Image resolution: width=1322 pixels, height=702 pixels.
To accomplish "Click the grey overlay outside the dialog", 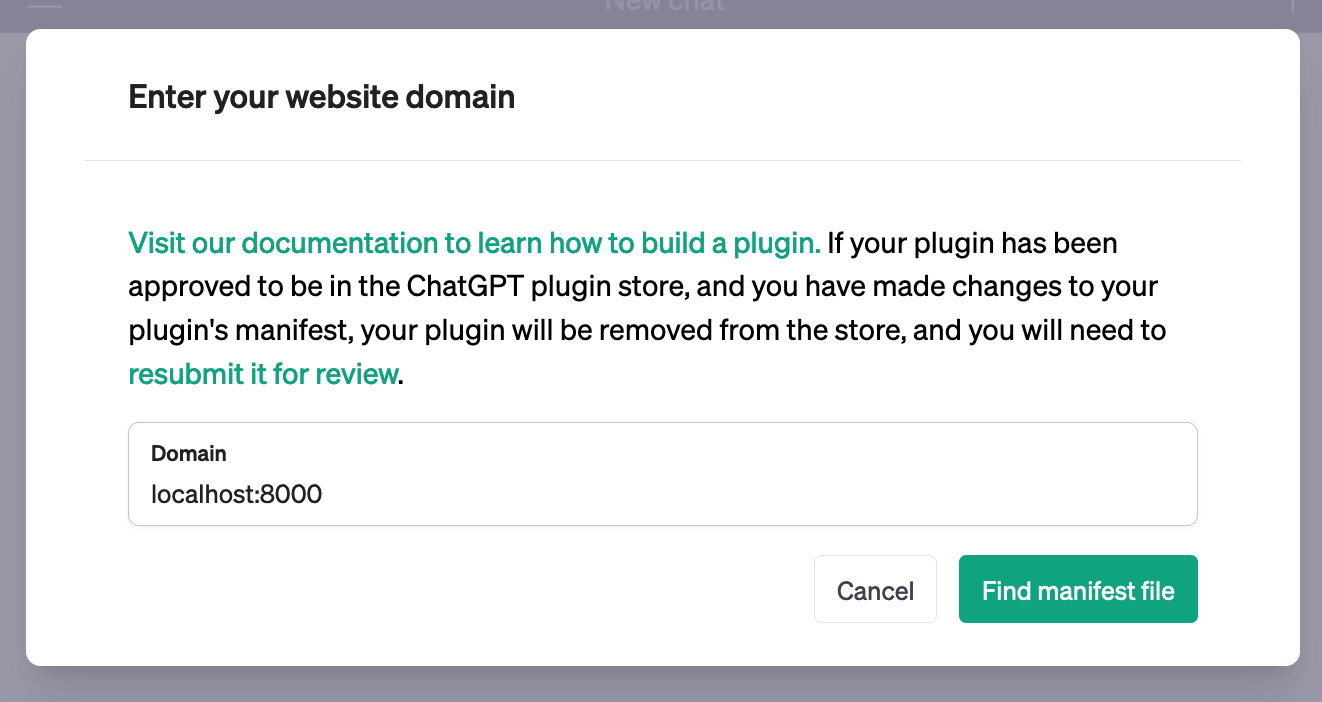I will click(661, 688).
